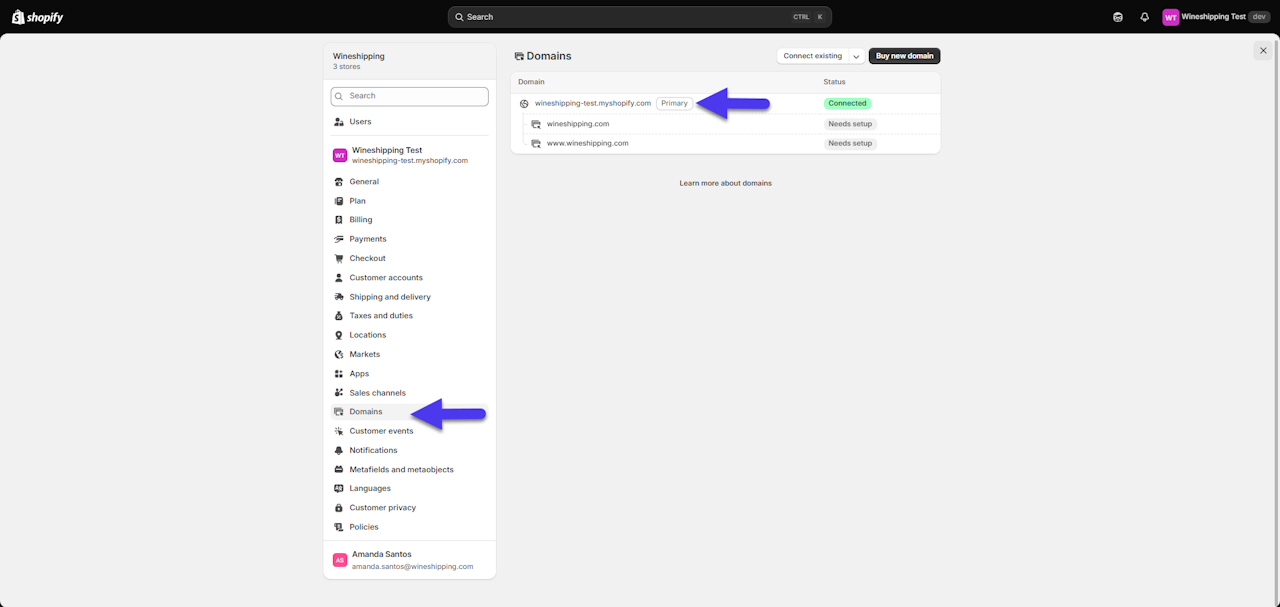Click the Connected status badge
1280x607 pixels.
tap(847, 104)
